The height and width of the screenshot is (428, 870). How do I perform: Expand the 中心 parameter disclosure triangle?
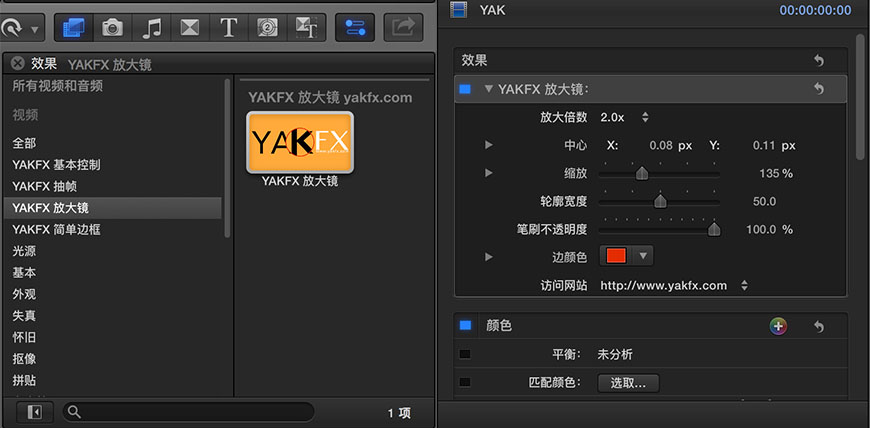[x=489, y=145]
